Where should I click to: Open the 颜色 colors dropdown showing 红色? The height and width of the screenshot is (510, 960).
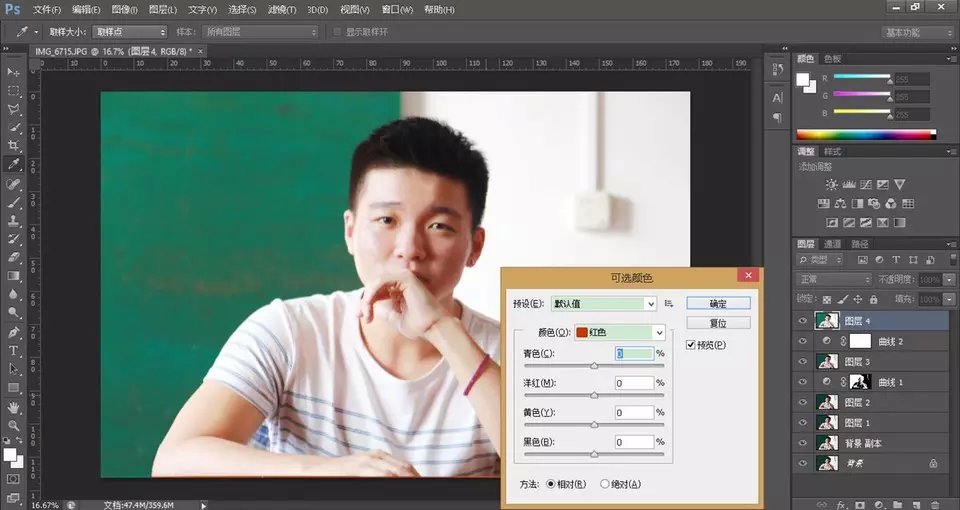(x=620, y=332)
